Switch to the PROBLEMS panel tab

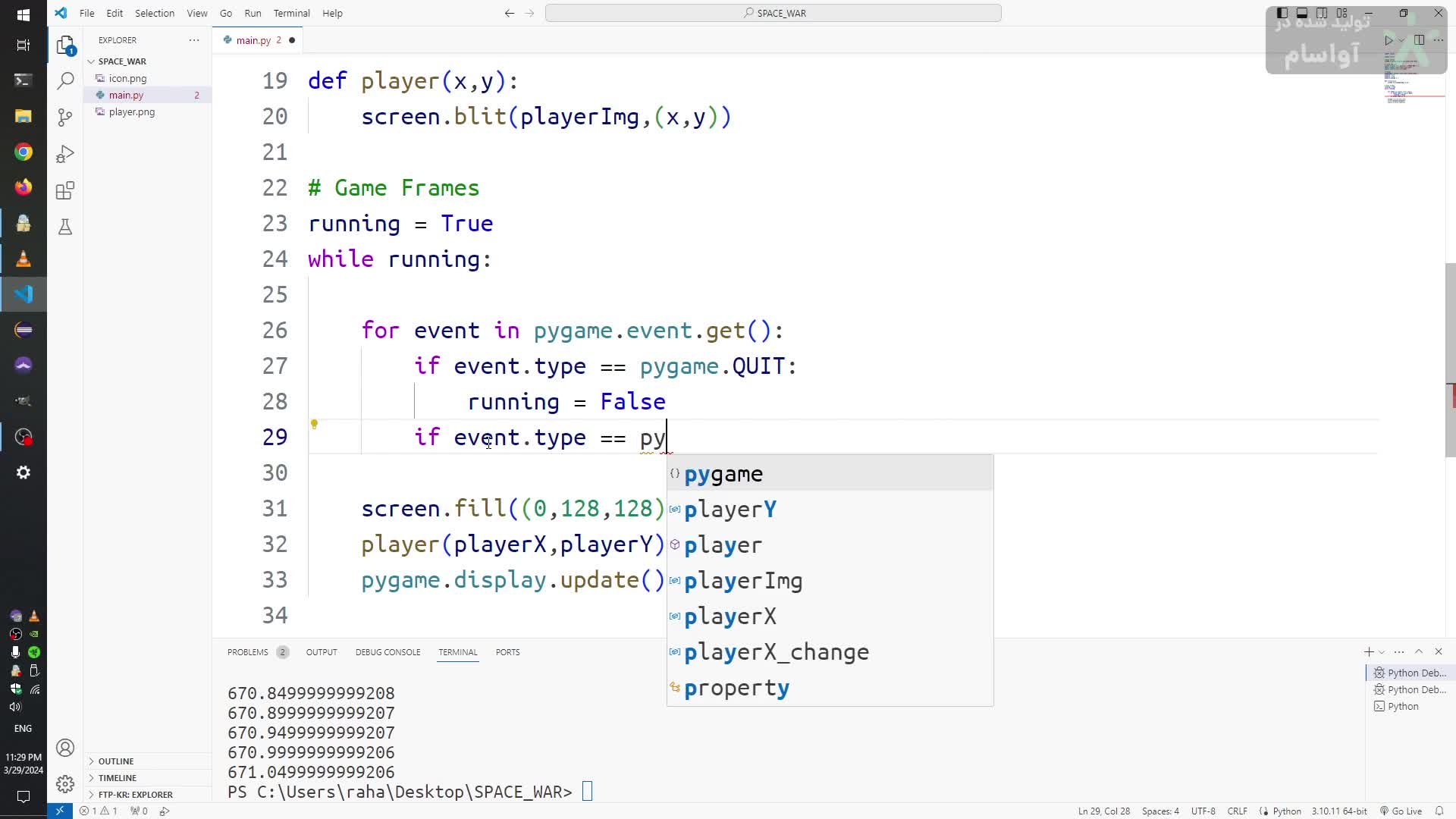pos(248,652)
